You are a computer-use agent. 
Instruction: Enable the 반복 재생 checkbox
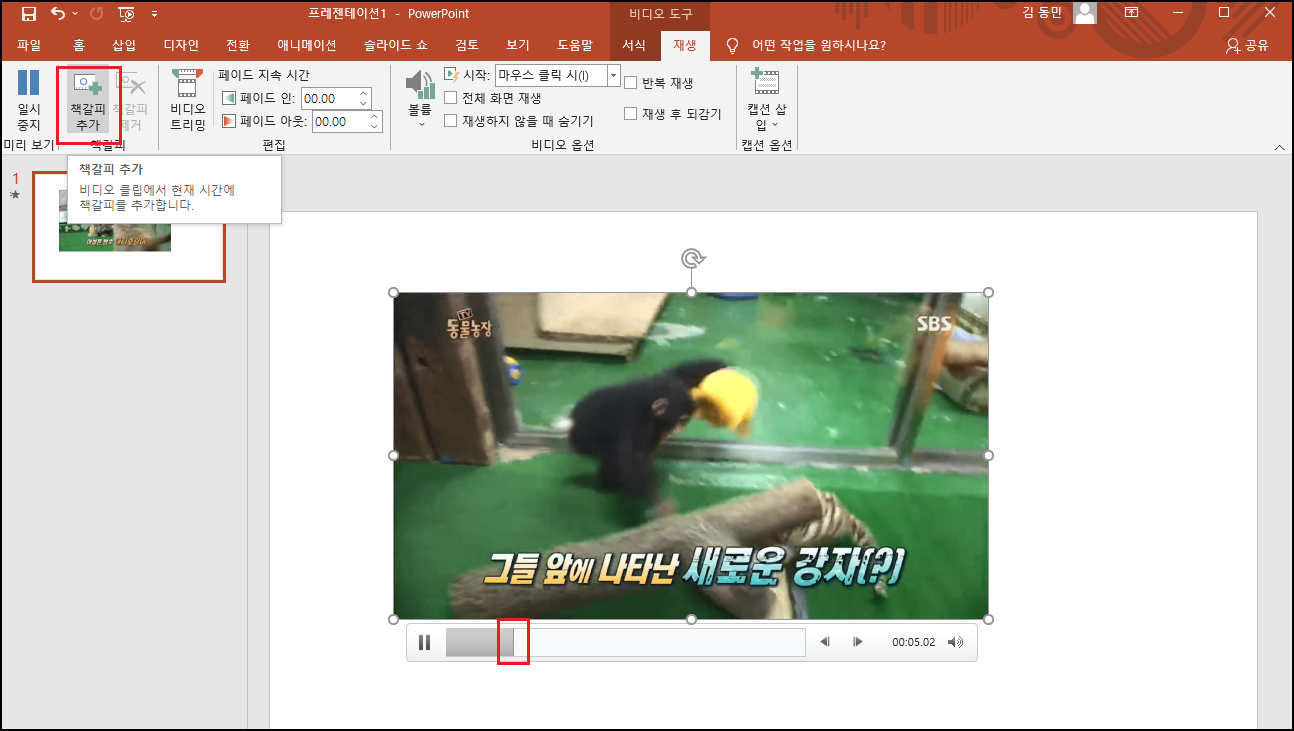[x=631, y=83]
